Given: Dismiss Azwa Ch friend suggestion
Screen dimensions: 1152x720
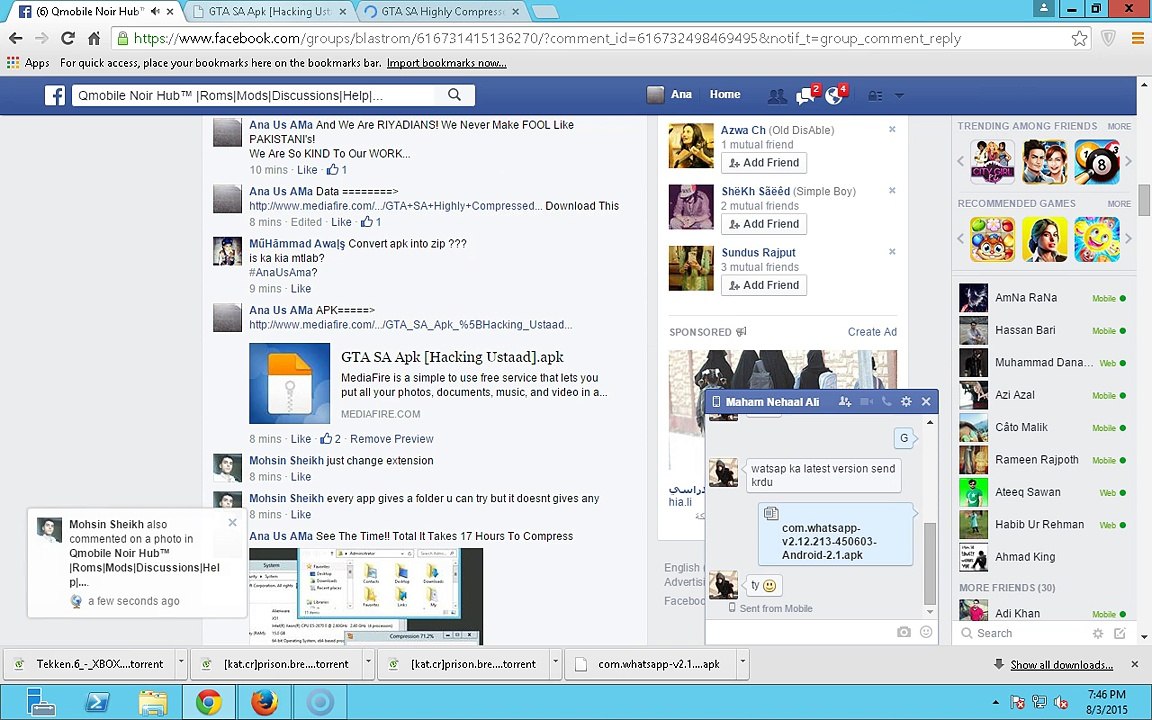Looking at the screenshot, I should point(892,129).
